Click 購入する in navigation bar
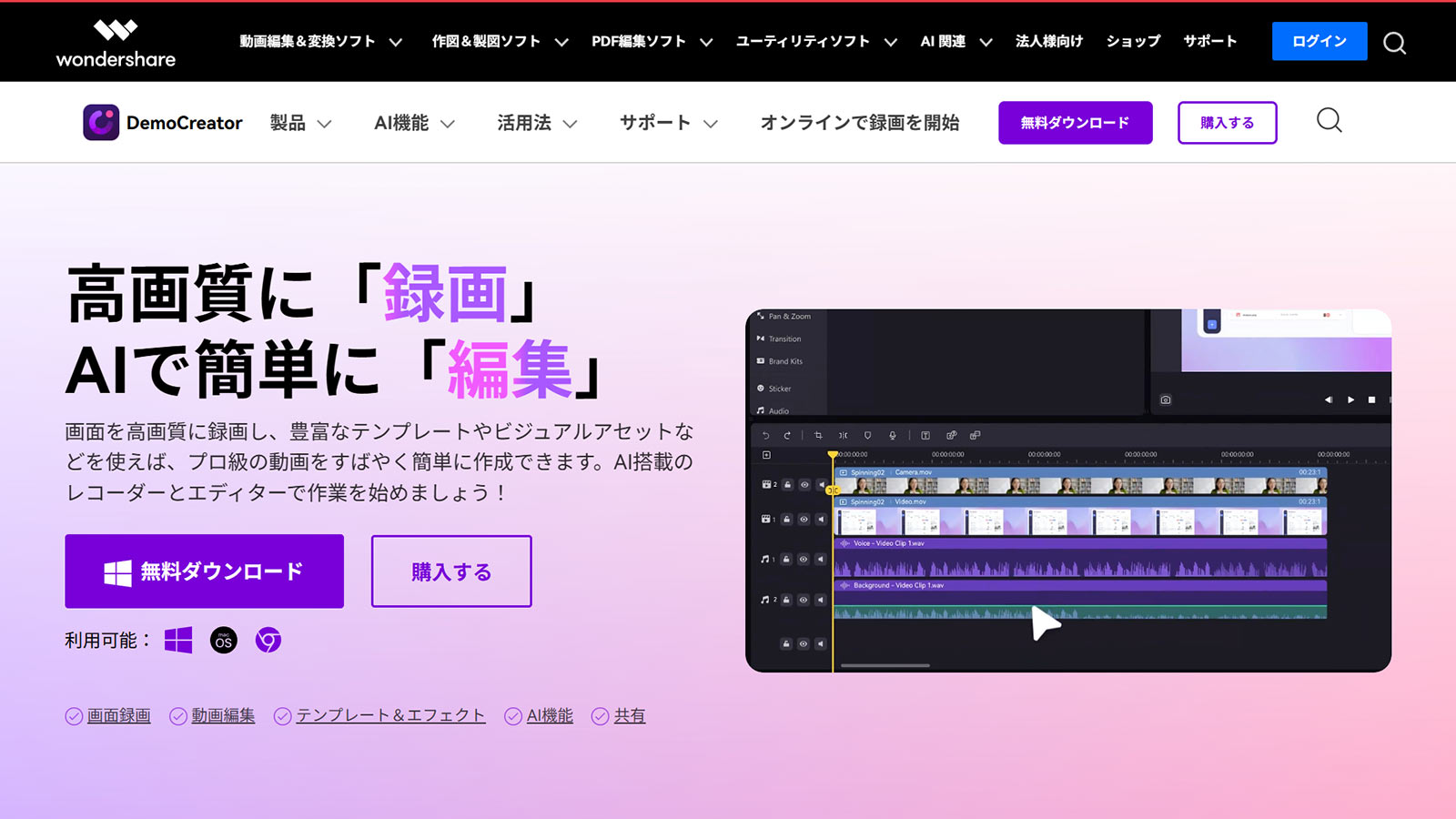Screen dimensions: 1456x819 1228,123
